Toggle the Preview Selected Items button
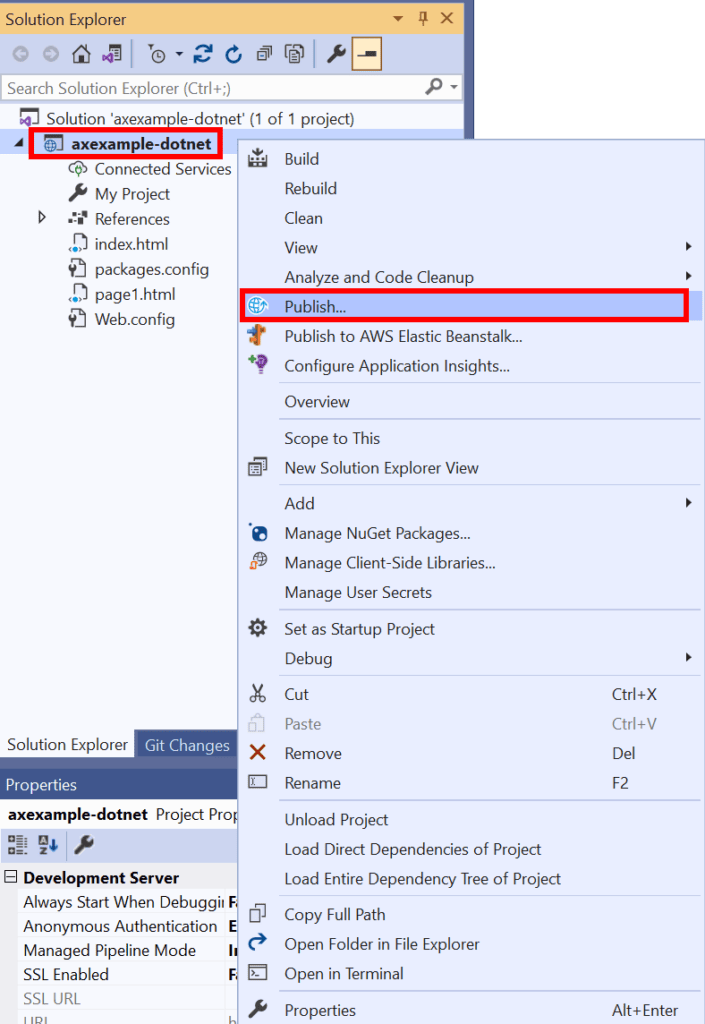Image resolution: width=705 pixels, height=1024 pixels. tap(366, 54)
